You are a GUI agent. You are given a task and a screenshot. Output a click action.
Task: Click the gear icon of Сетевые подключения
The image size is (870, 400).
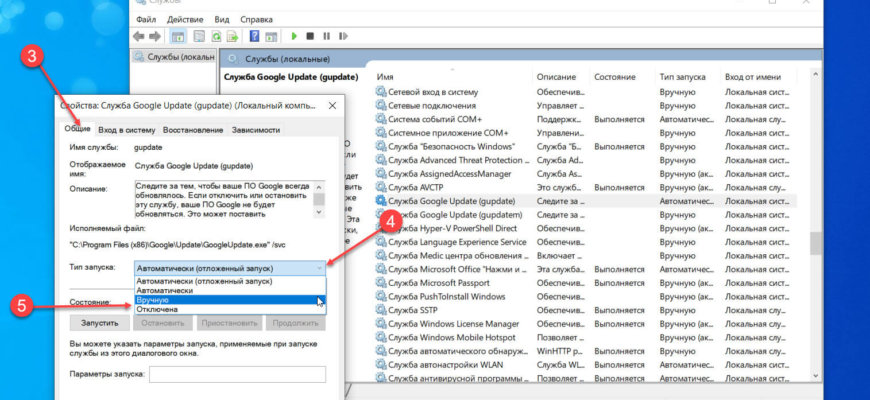coord(381,105)
